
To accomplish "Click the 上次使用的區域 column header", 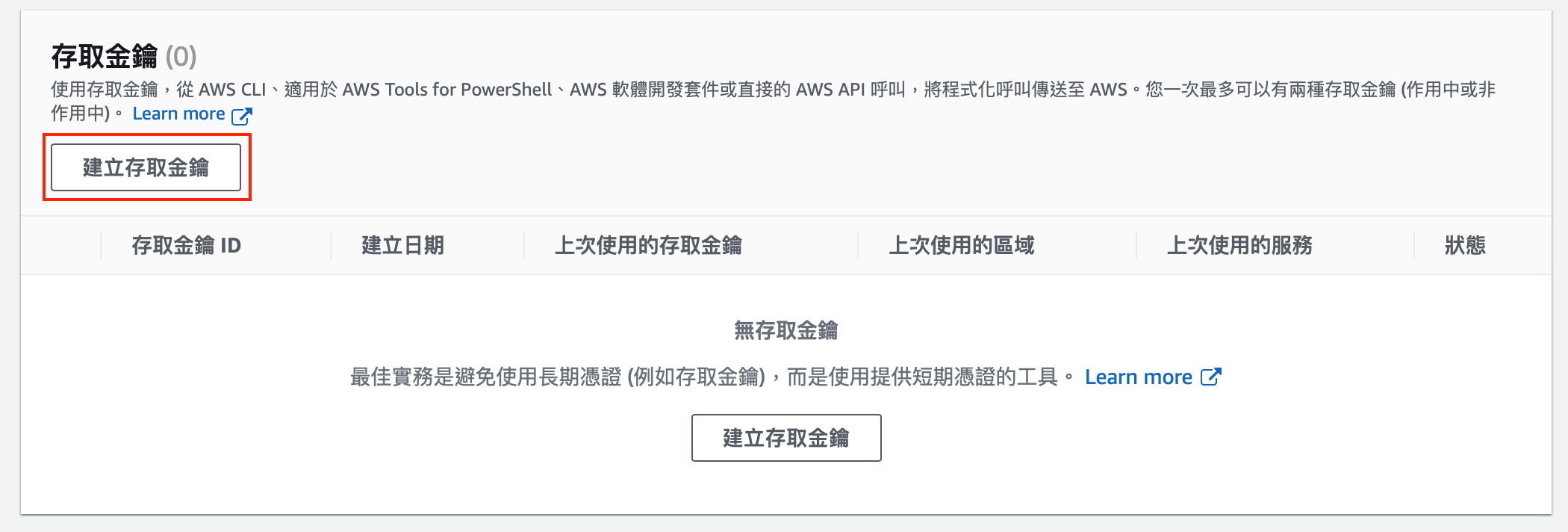I will pyautogui.click(x=961, y=245).
